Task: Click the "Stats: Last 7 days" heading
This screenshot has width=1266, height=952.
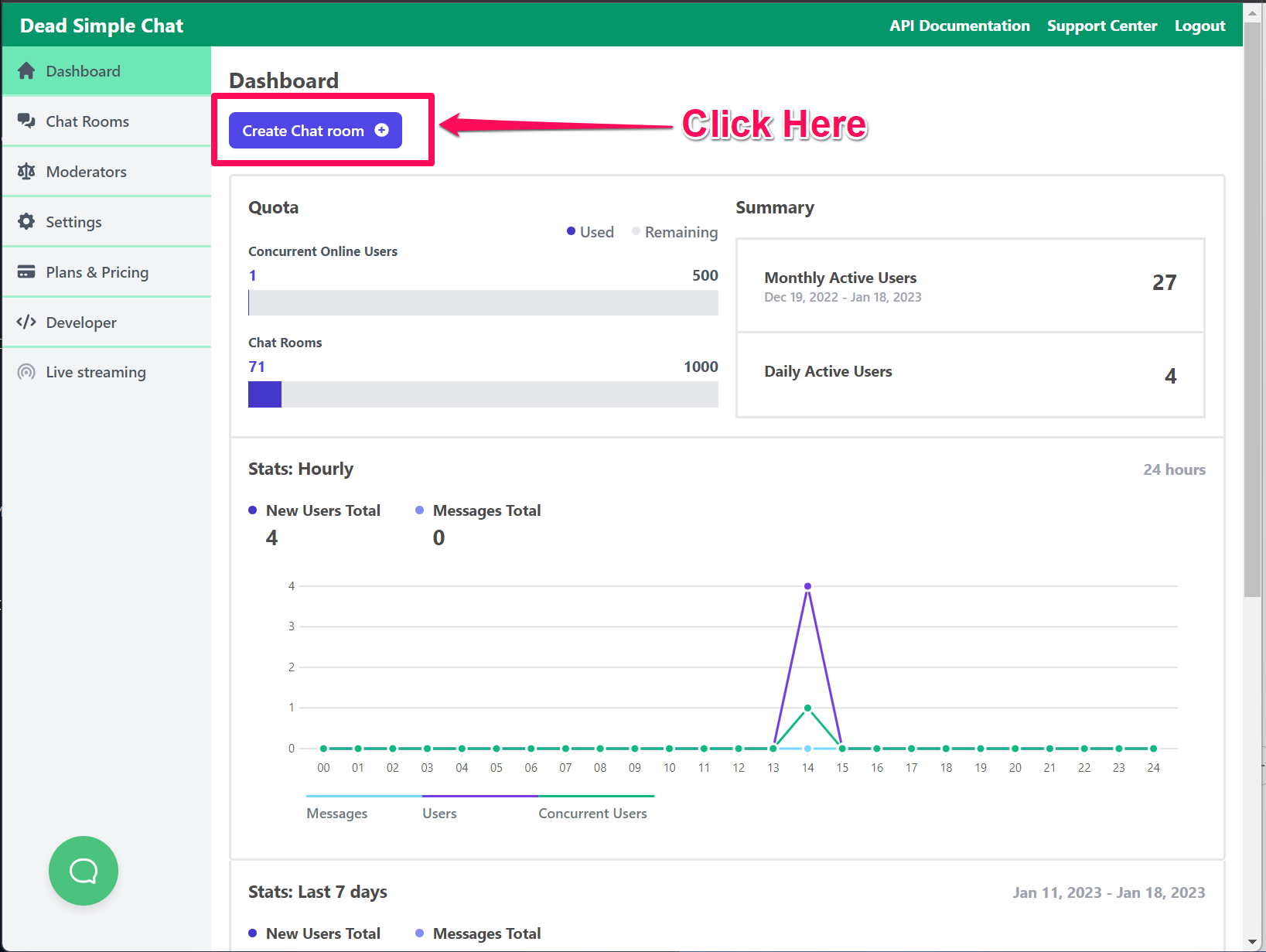Action: pyautogui.click(x=318, y=892)
